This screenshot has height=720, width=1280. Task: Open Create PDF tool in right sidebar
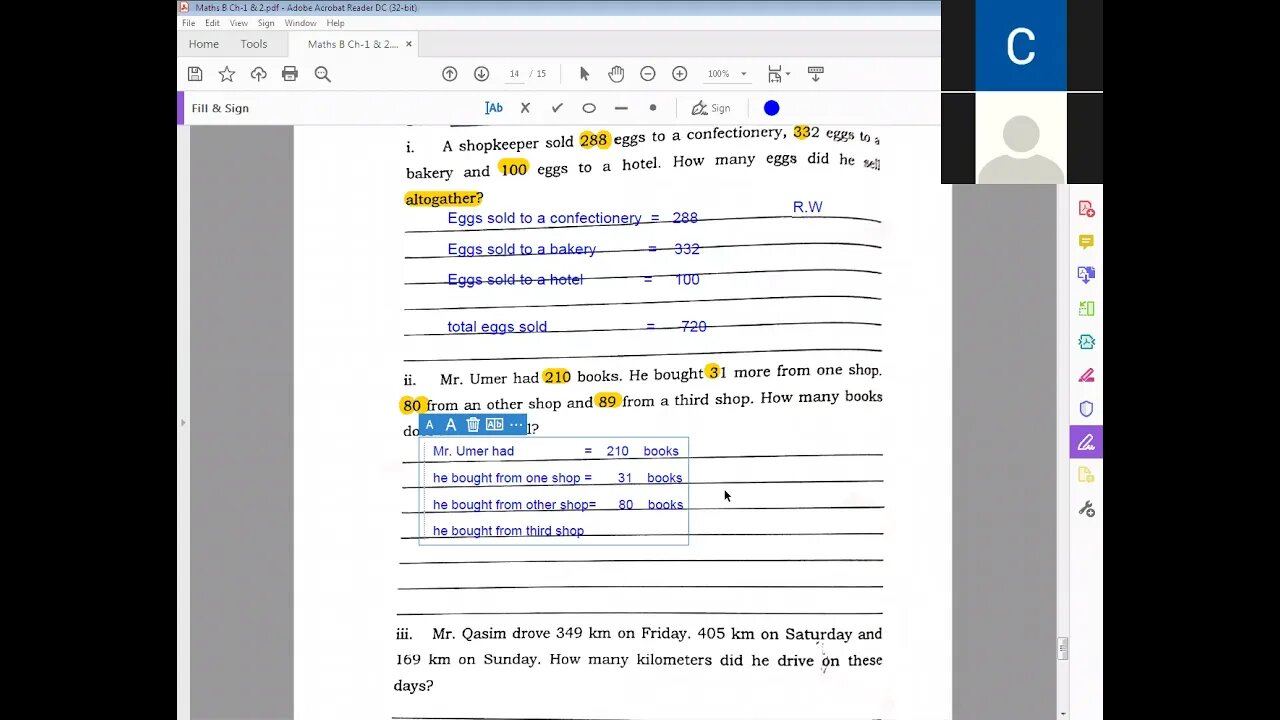click(1086, 209)
